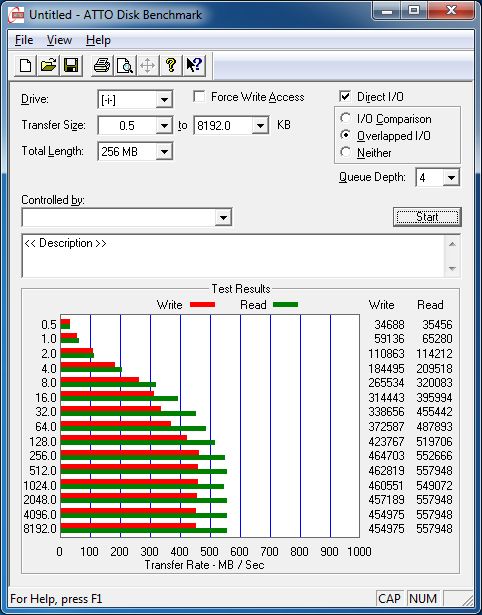Open the Total Length 256 MB dropdown
482x615 pixels.
click(164, 151)
